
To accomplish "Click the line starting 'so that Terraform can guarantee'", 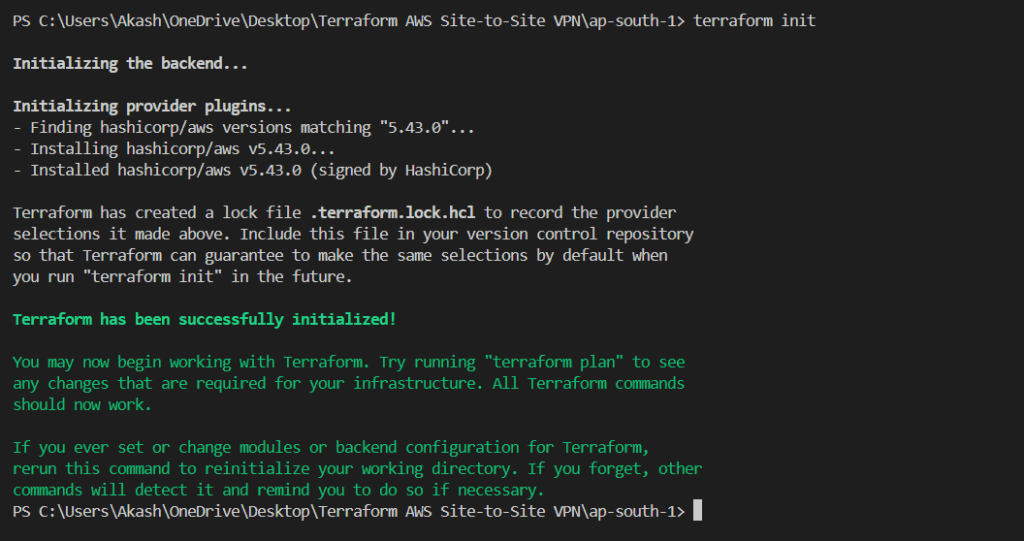I will pyautogui.click(x=340, y=255).
